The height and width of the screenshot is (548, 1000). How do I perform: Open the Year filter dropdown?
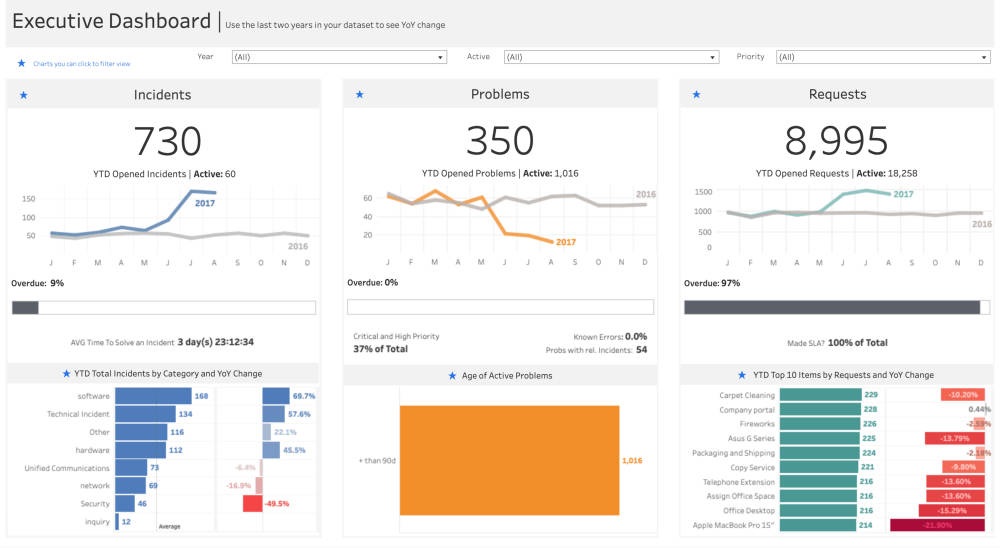(339, 57)
